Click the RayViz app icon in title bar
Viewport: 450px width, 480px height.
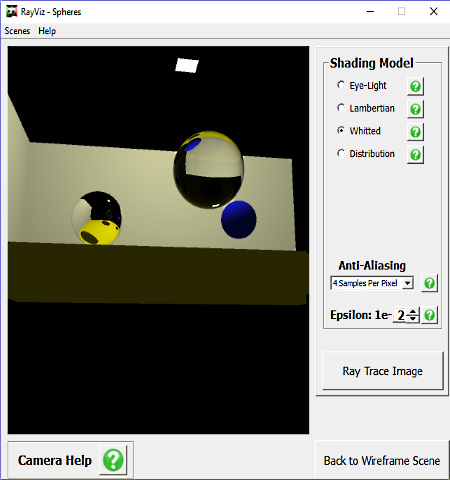(11, 12)
